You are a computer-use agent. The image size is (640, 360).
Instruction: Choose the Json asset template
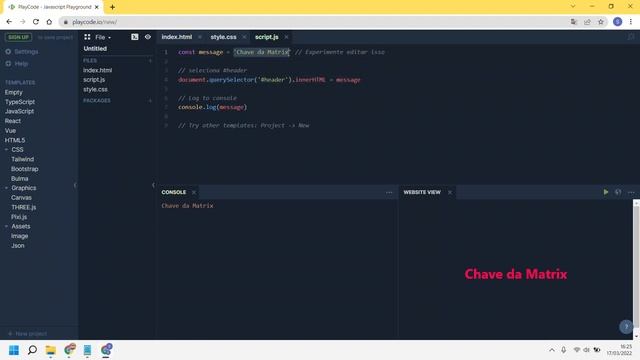pyautogui.click(x=18, y=245)
